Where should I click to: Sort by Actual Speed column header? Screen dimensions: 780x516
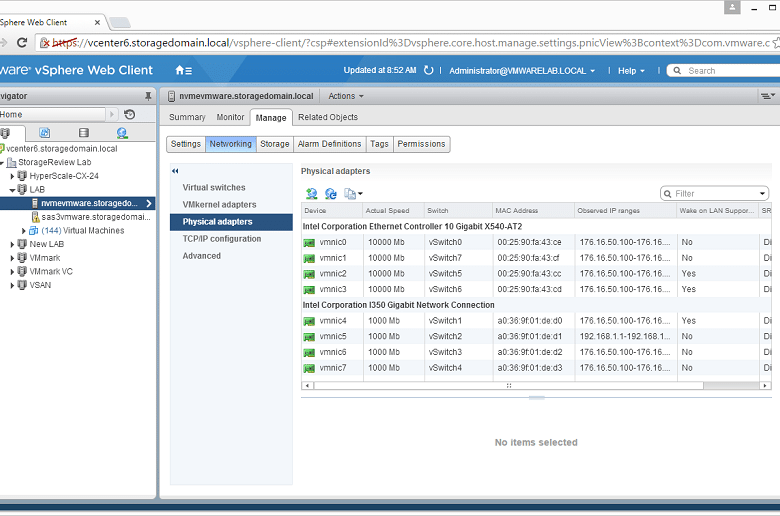tap(393, 210)
